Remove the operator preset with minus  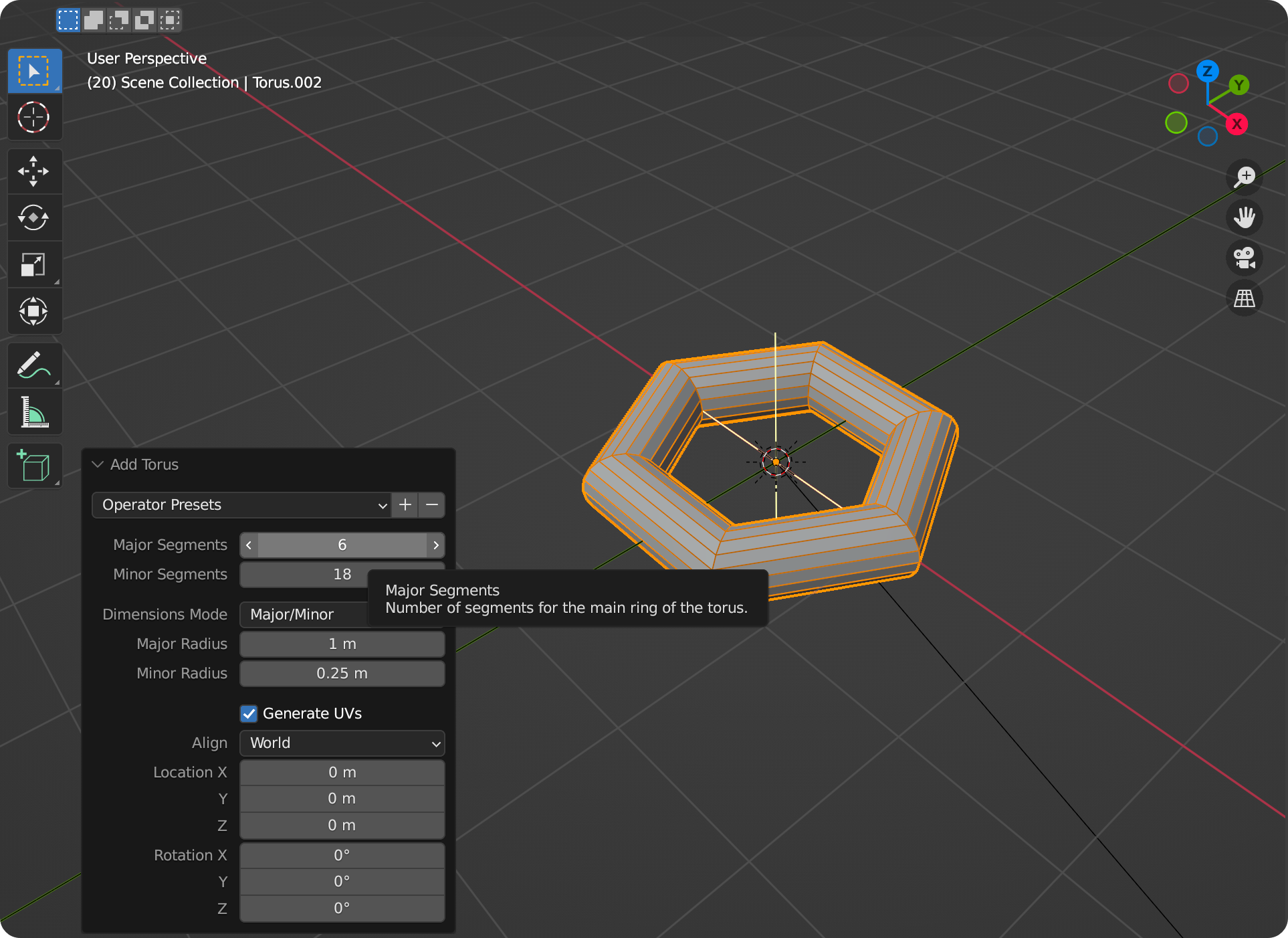click(432, 505)
